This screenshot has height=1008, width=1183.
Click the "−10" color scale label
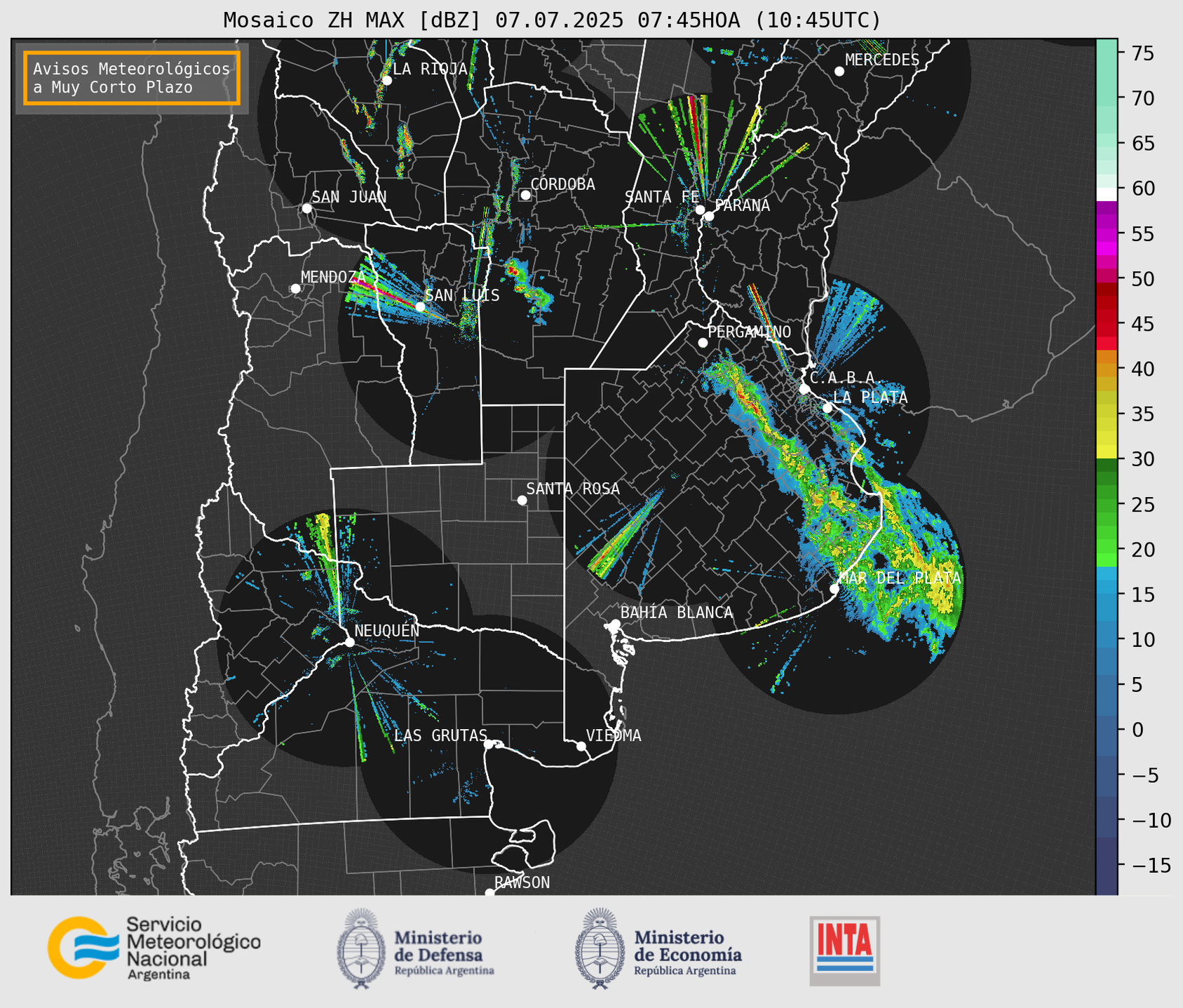click(1151, 820)
